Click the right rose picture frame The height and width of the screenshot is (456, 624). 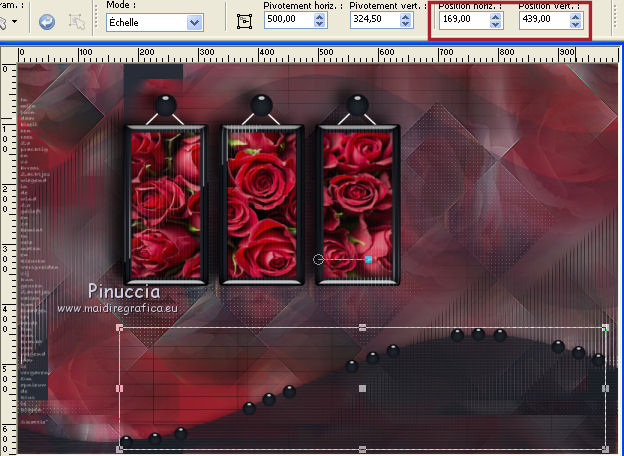pyautogui.click(x=358, y=205)
